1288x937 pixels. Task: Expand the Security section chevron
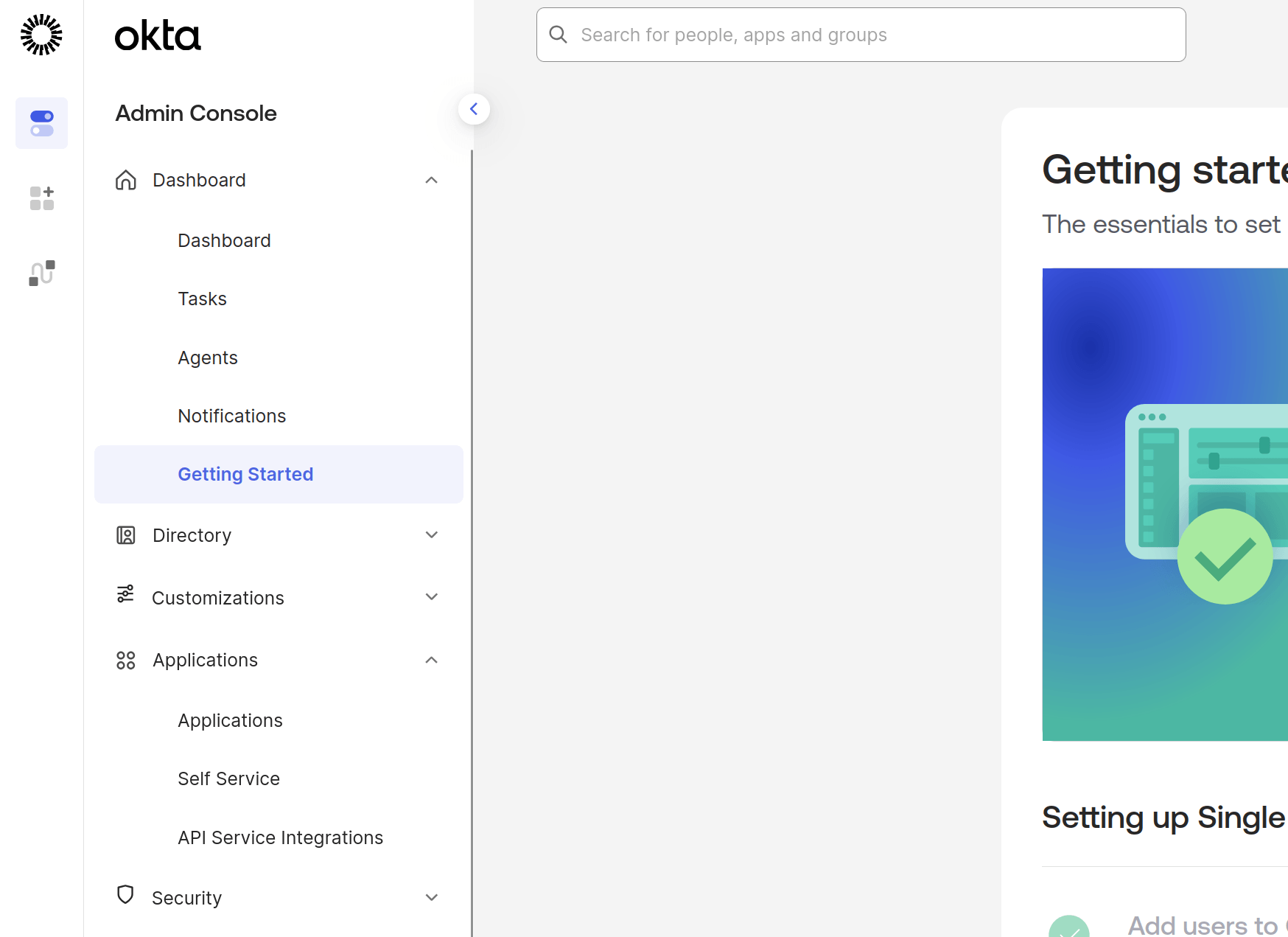(432, 897)
